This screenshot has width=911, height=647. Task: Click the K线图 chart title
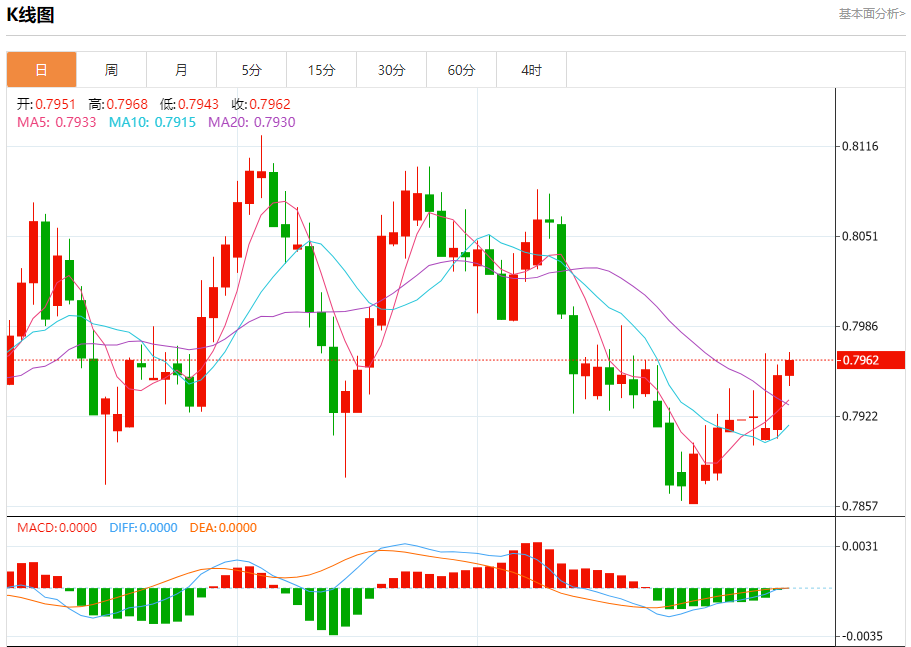coord(30,15)
